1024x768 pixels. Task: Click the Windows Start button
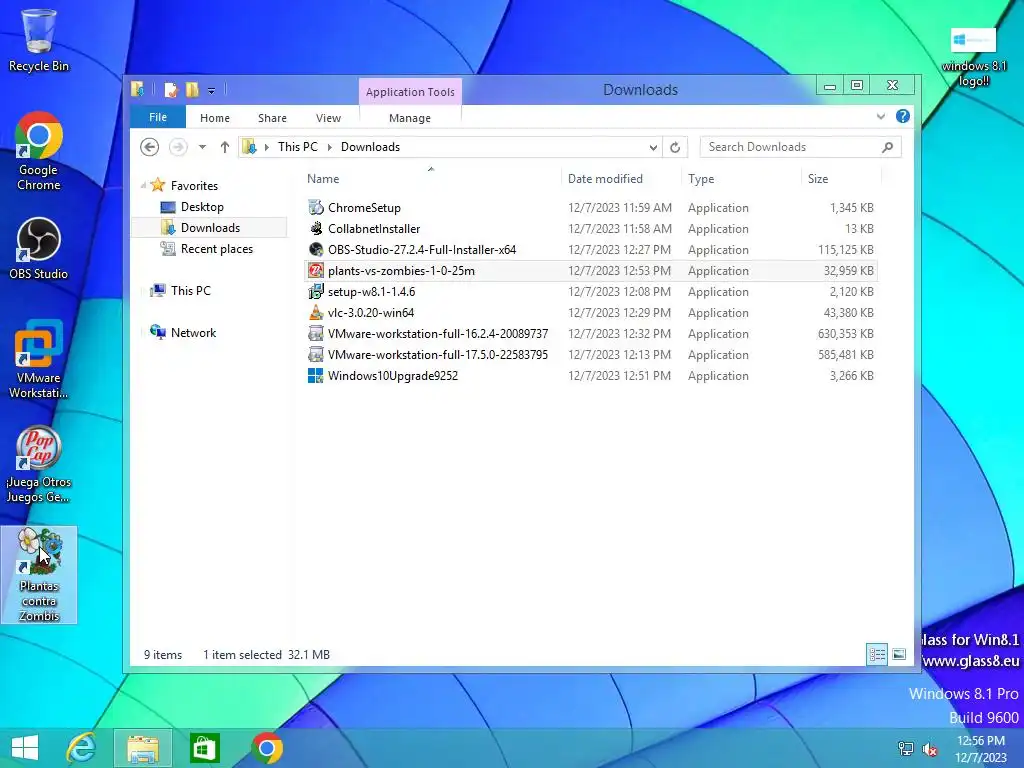pyautogui.click(x=25, y=748)
